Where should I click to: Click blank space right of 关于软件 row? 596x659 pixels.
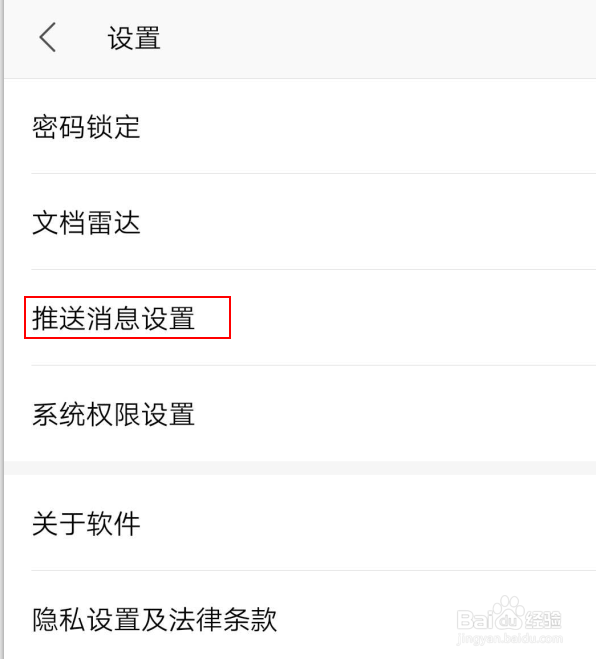(x=368, y=524)
